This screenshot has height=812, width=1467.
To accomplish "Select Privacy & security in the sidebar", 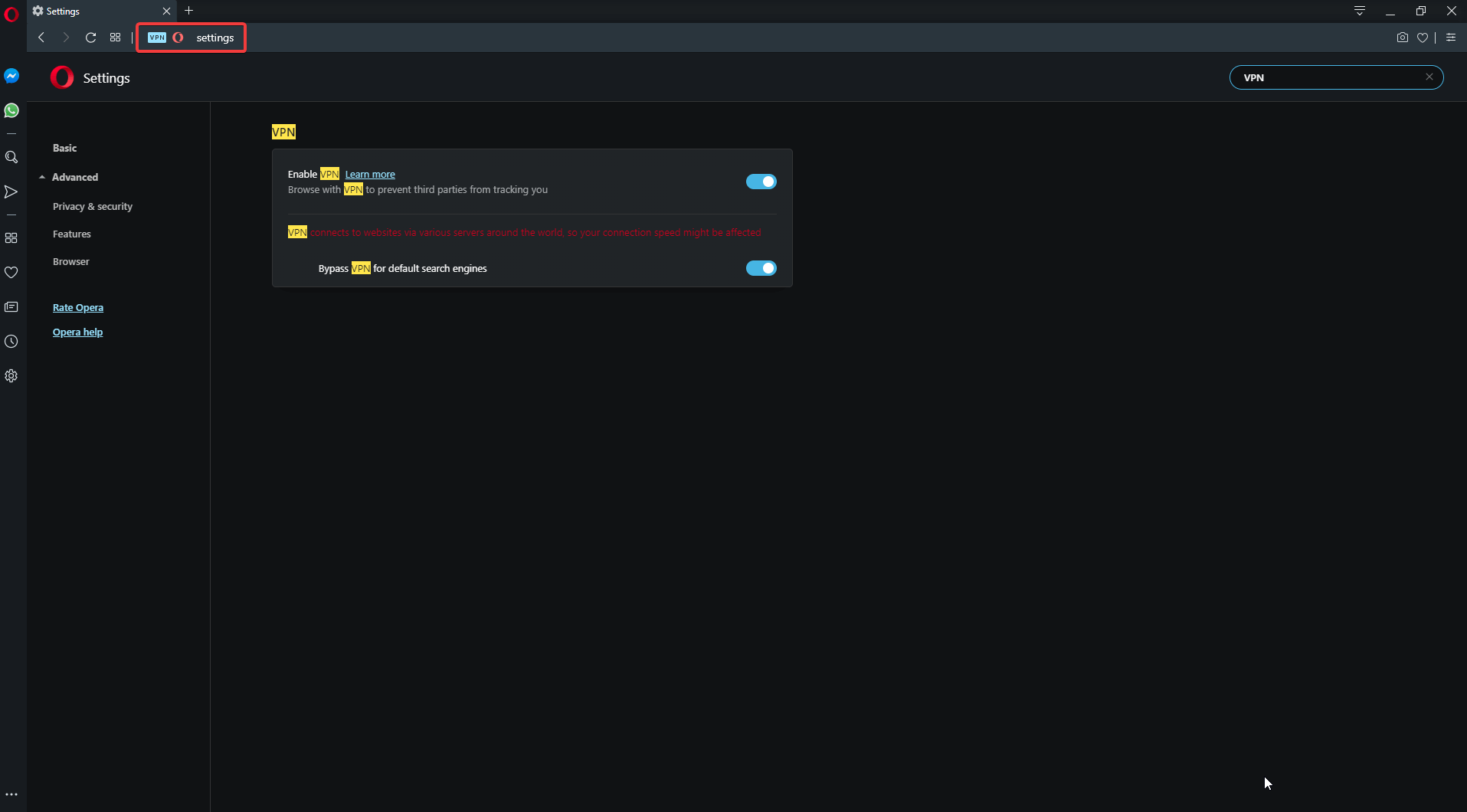I will click(92, 207).
